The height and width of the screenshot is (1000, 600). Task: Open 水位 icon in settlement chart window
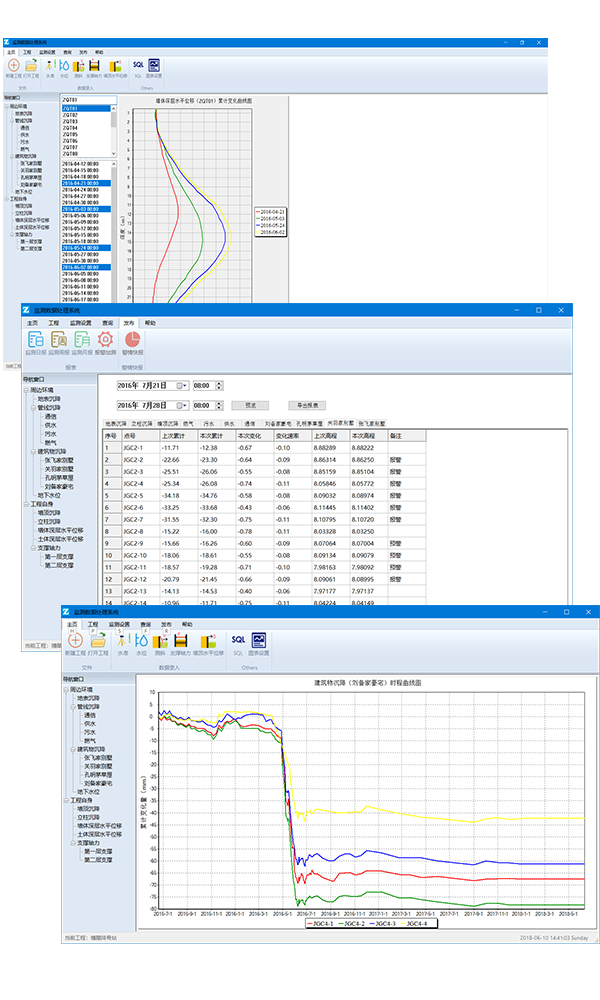[141, 640]
